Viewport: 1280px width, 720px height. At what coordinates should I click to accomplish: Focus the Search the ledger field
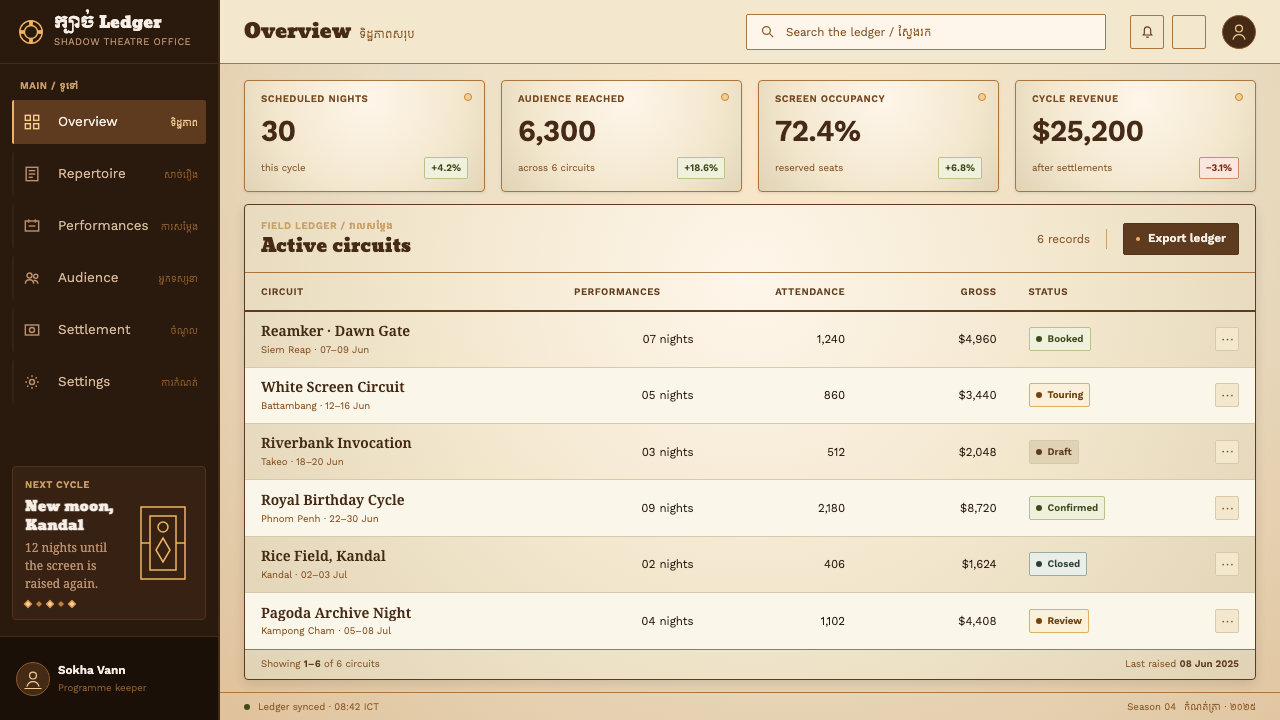[926, 32]
